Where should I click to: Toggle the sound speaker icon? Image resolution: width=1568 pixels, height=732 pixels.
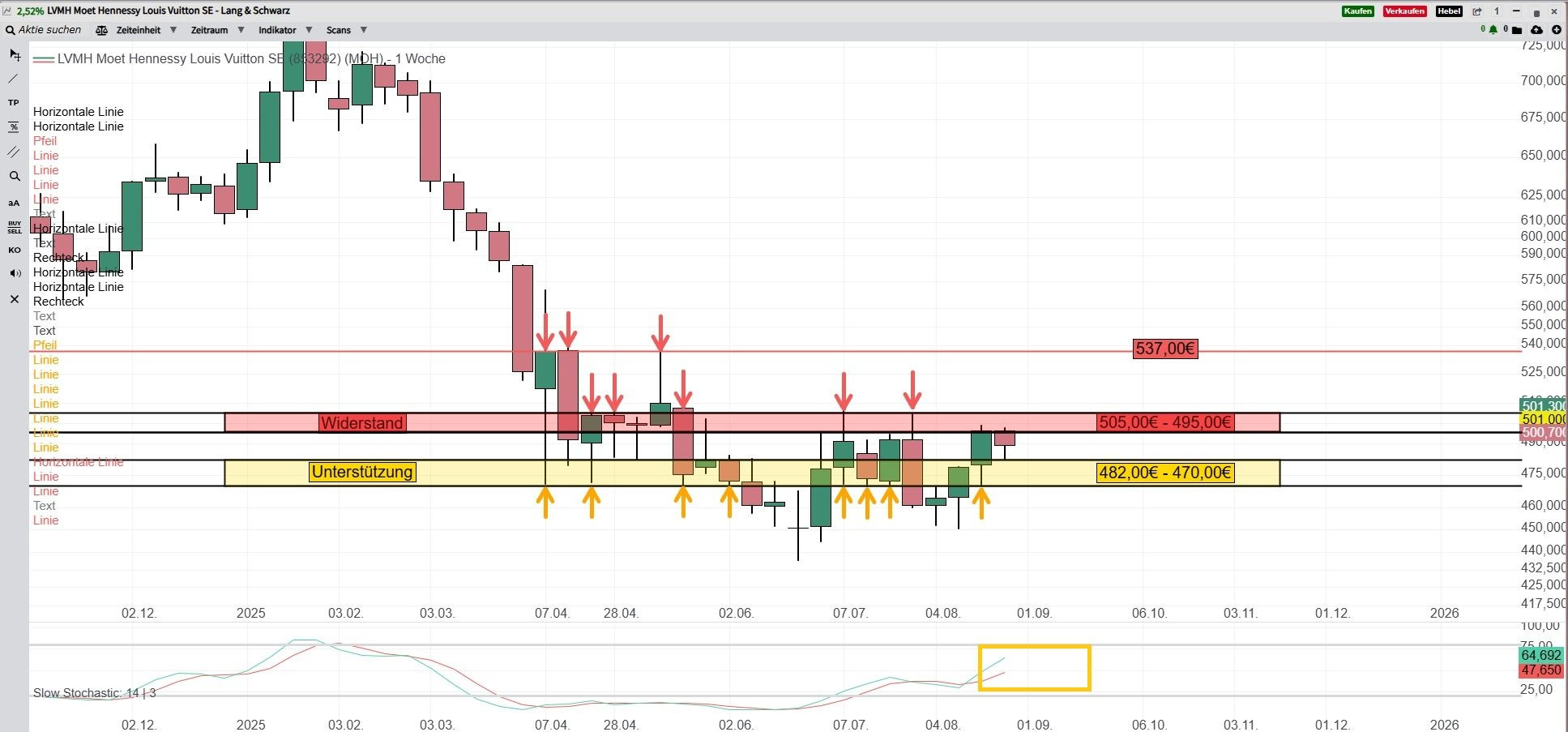(x=14, y=273)
